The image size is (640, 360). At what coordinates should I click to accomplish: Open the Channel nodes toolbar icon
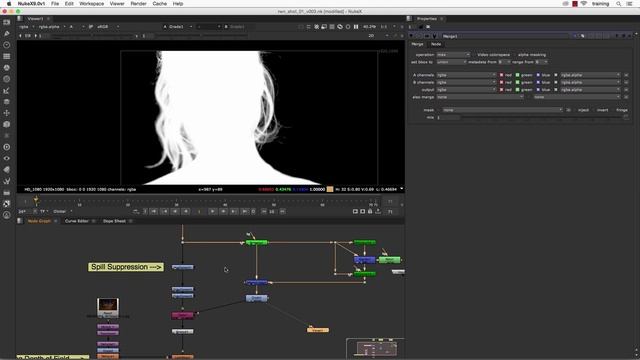(7, 56)
